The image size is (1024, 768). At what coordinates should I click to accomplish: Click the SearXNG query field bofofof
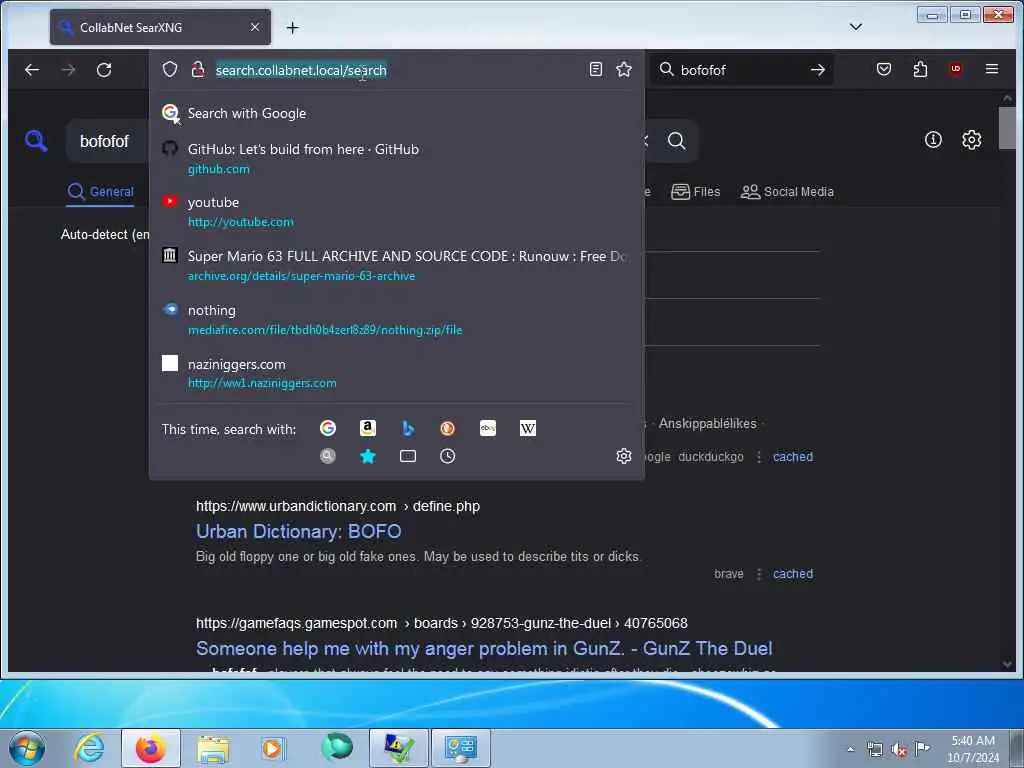106,141
